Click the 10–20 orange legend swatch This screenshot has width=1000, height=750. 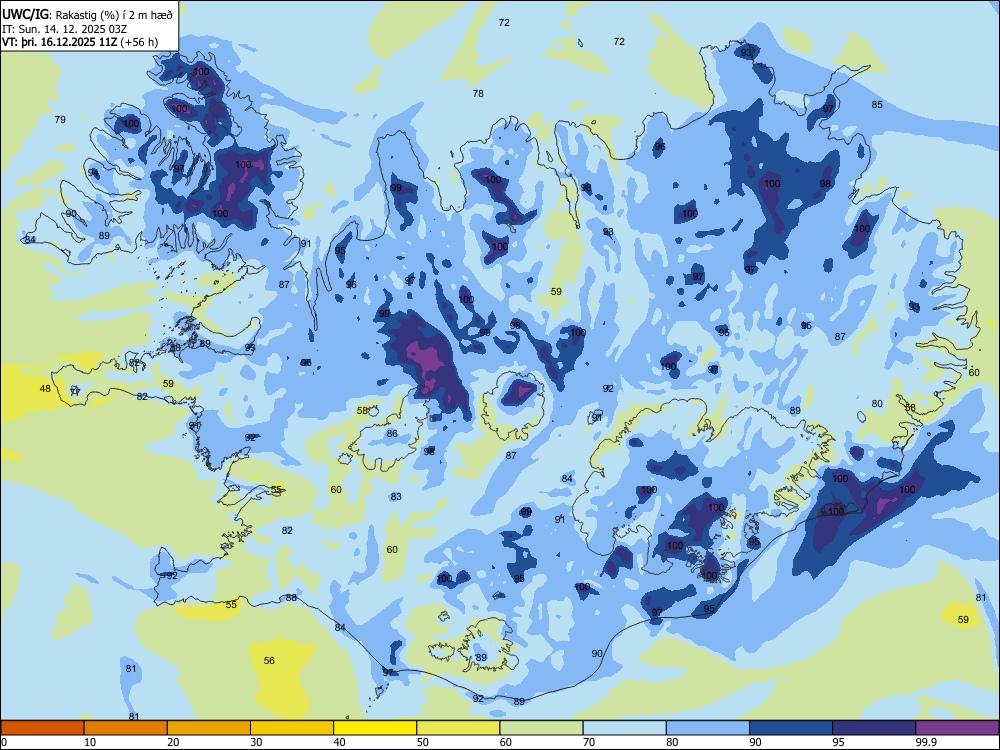tap(126, 728)
